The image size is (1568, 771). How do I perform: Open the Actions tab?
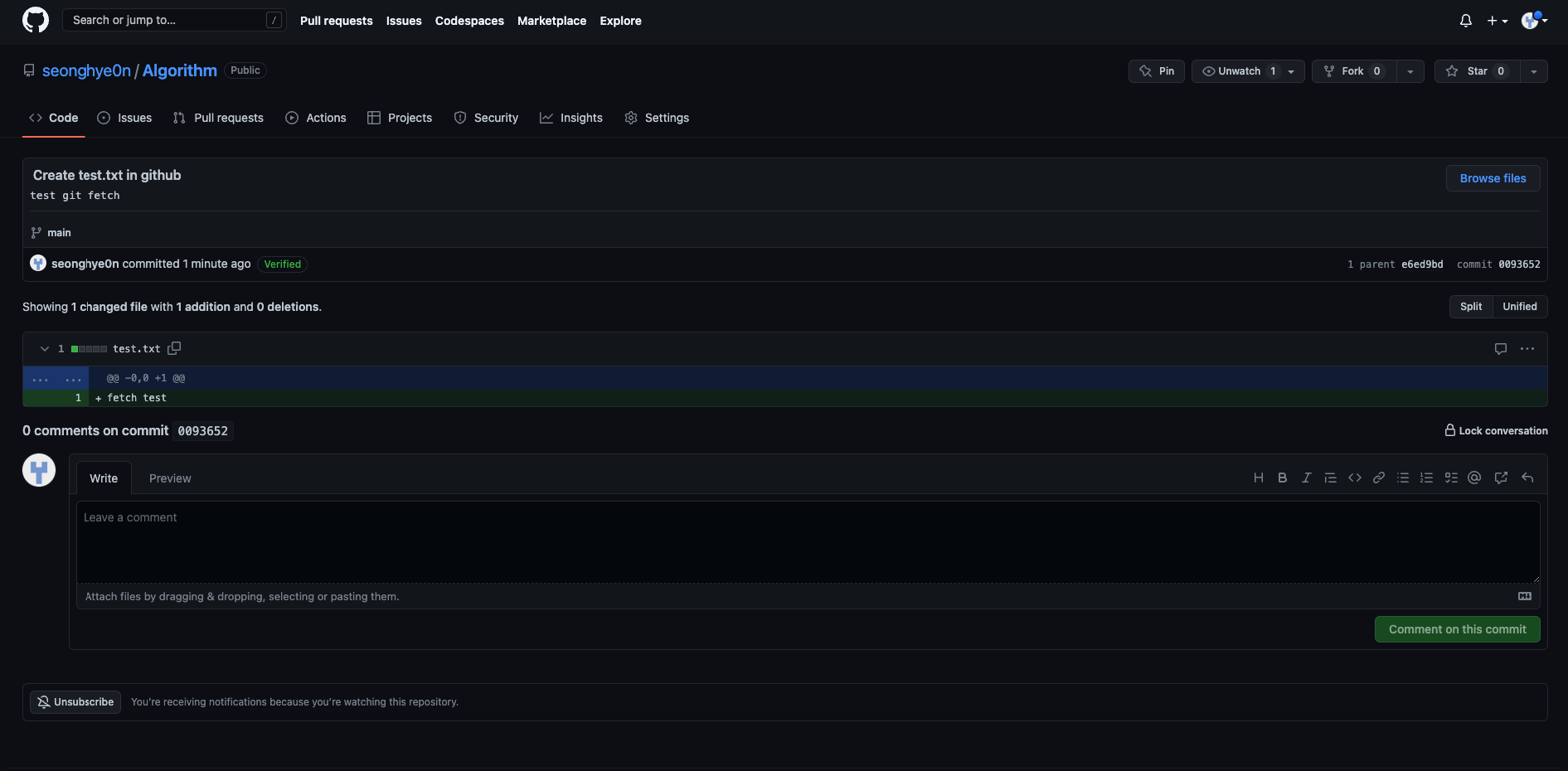point(316,118)
